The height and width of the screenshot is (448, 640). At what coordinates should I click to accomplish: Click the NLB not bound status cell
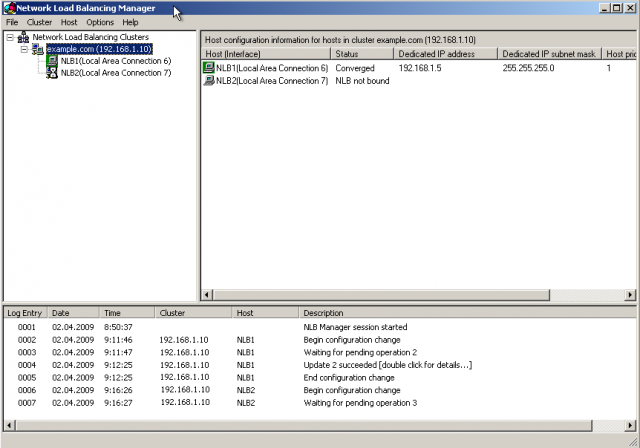[x=362, y=81]
